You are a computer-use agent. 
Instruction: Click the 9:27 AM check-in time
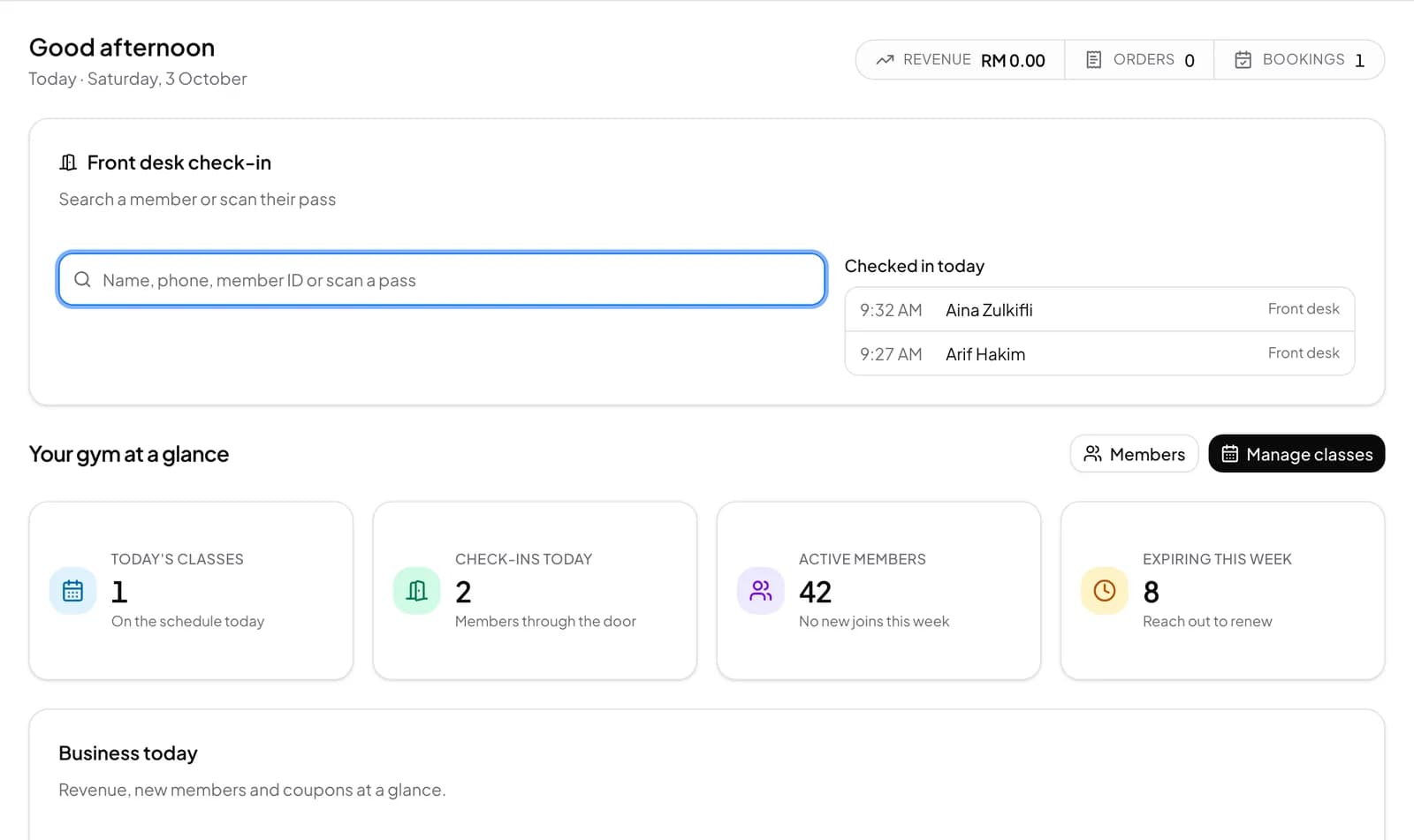click(891, 354)
